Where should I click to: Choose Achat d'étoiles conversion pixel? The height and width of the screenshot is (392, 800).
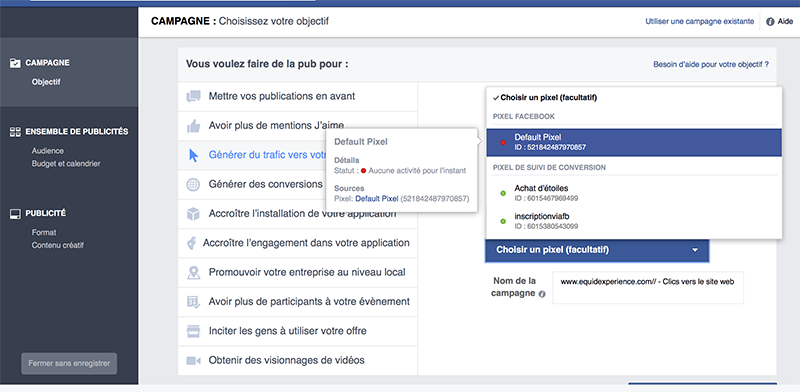pyautogui.click(x=634, y=193)
